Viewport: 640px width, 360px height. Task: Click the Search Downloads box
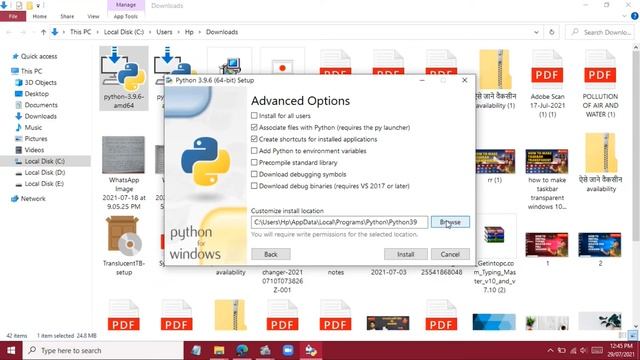[600, 32]
